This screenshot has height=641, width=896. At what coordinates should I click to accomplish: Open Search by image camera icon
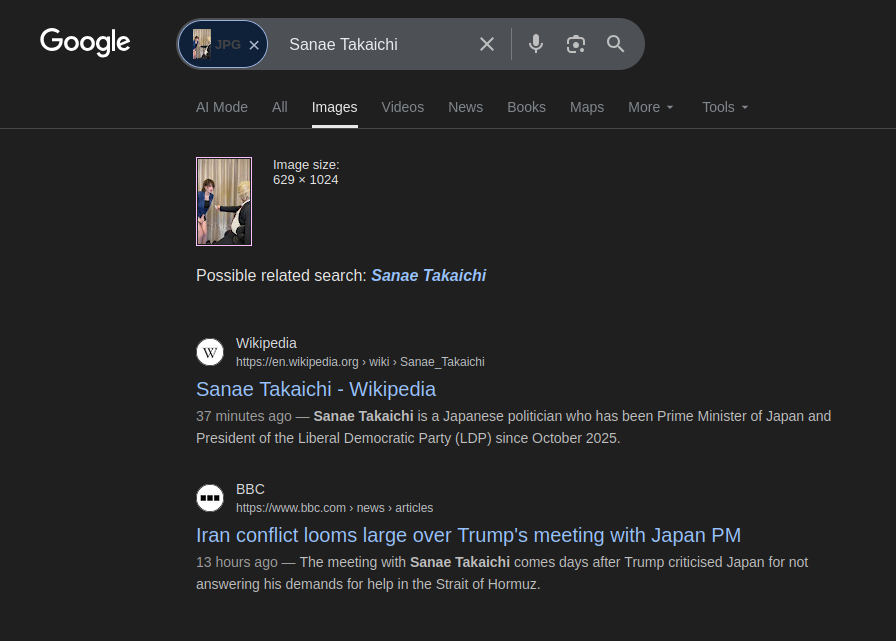pyautogui.click(x=575, y=44)
